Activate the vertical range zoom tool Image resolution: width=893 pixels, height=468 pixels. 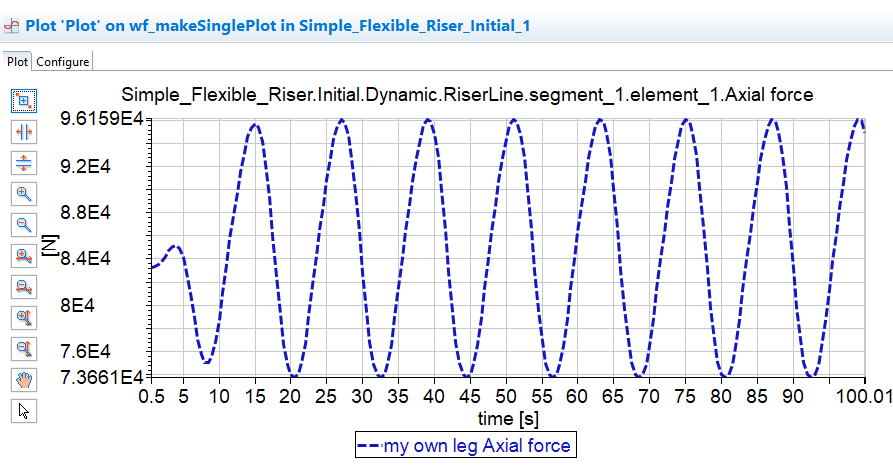(x=25, y=162)
